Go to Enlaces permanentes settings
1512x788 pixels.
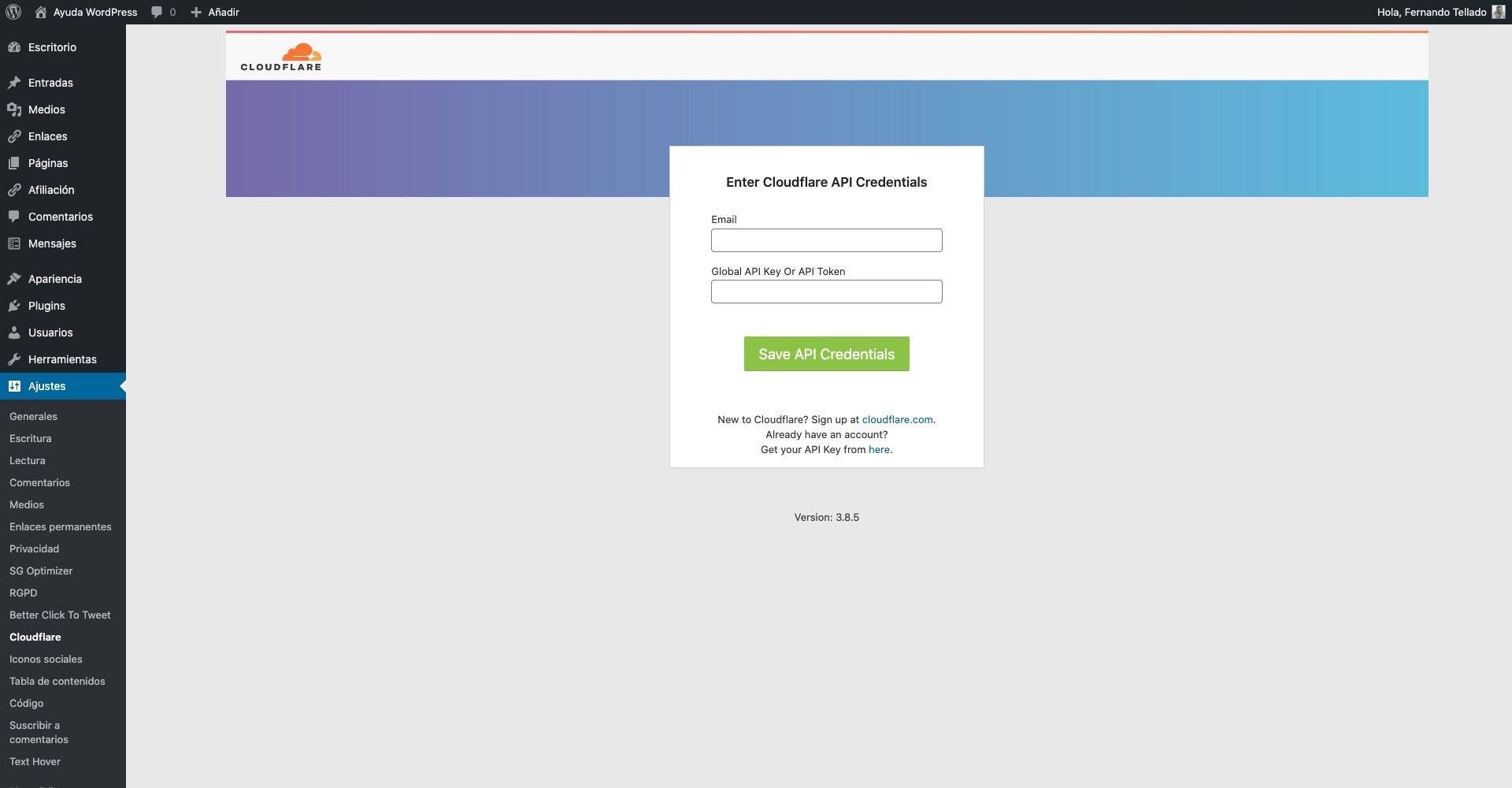(x=61, y=526)
